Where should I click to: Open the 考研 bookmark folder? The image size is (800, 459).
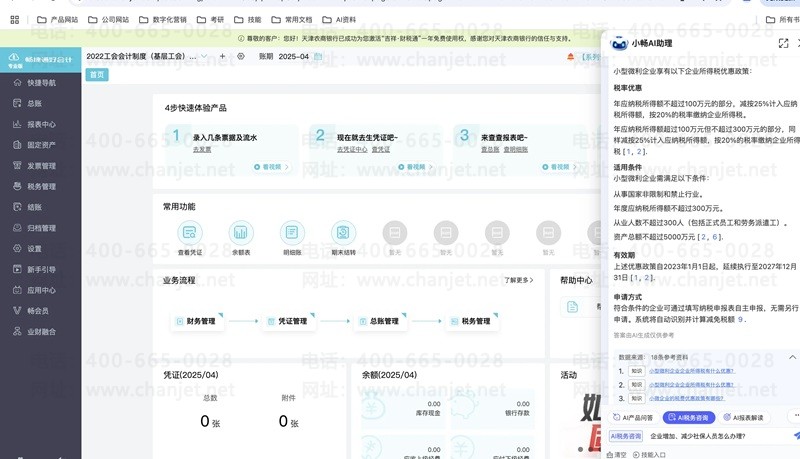pos(211,19)
